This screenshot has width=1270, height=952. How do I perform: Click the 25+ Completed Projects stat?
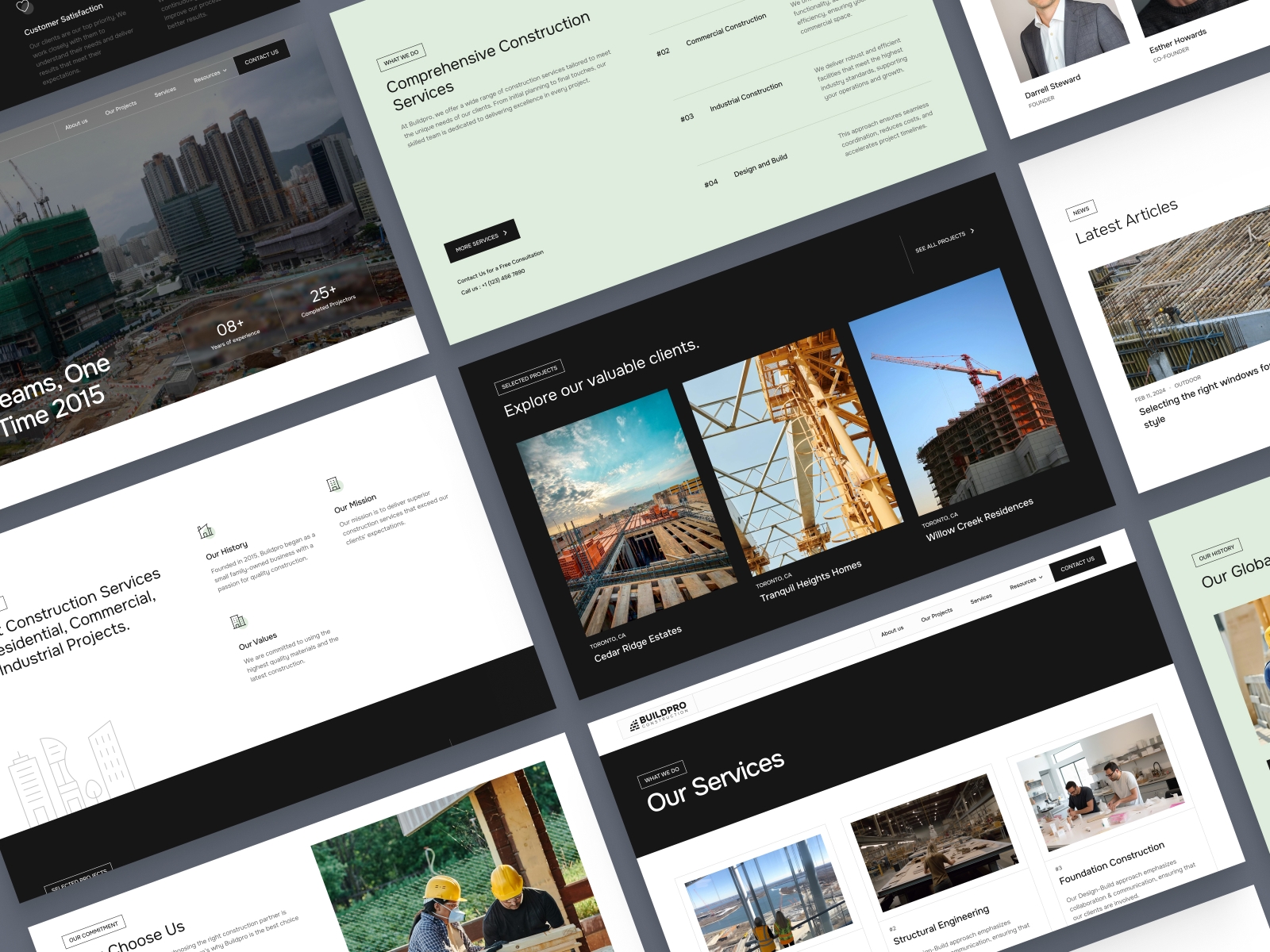[x=328, y=300]
